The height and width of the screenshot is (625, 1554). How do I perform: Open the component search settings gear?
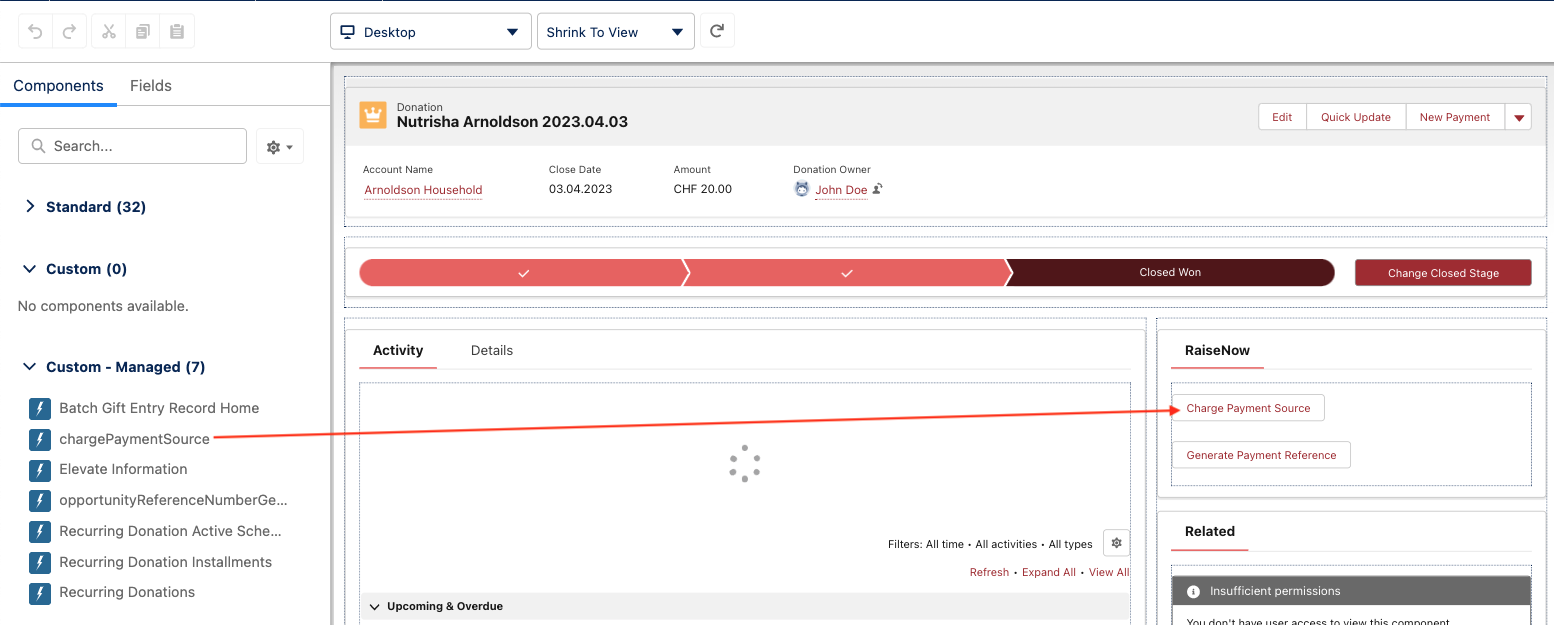tap(280, 146)
